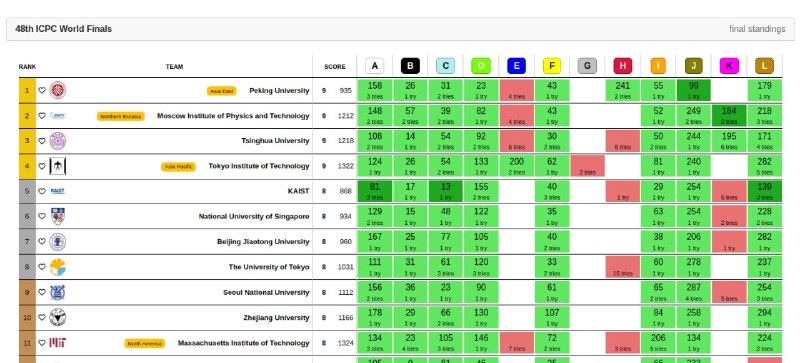Click the Zhejiang University round logo
Image resolution: width=800 pixels, height=363 pixels.
[58, 318]
